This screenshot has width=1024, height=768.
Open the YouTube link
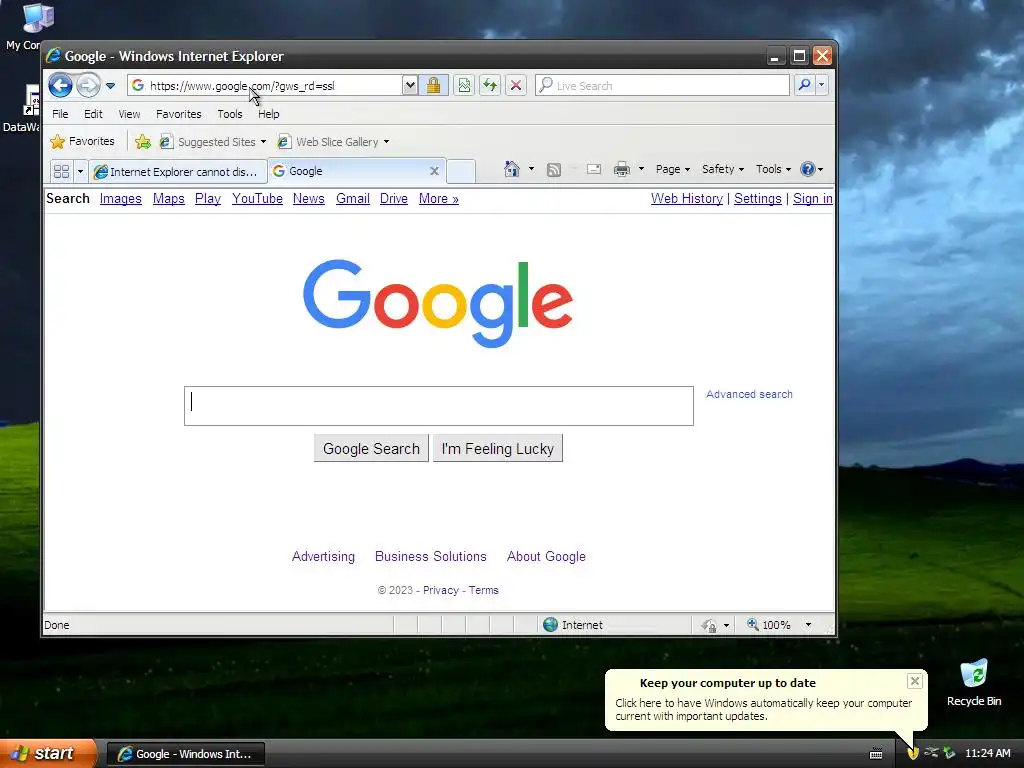pyautogui.click(x=257, y=199)
